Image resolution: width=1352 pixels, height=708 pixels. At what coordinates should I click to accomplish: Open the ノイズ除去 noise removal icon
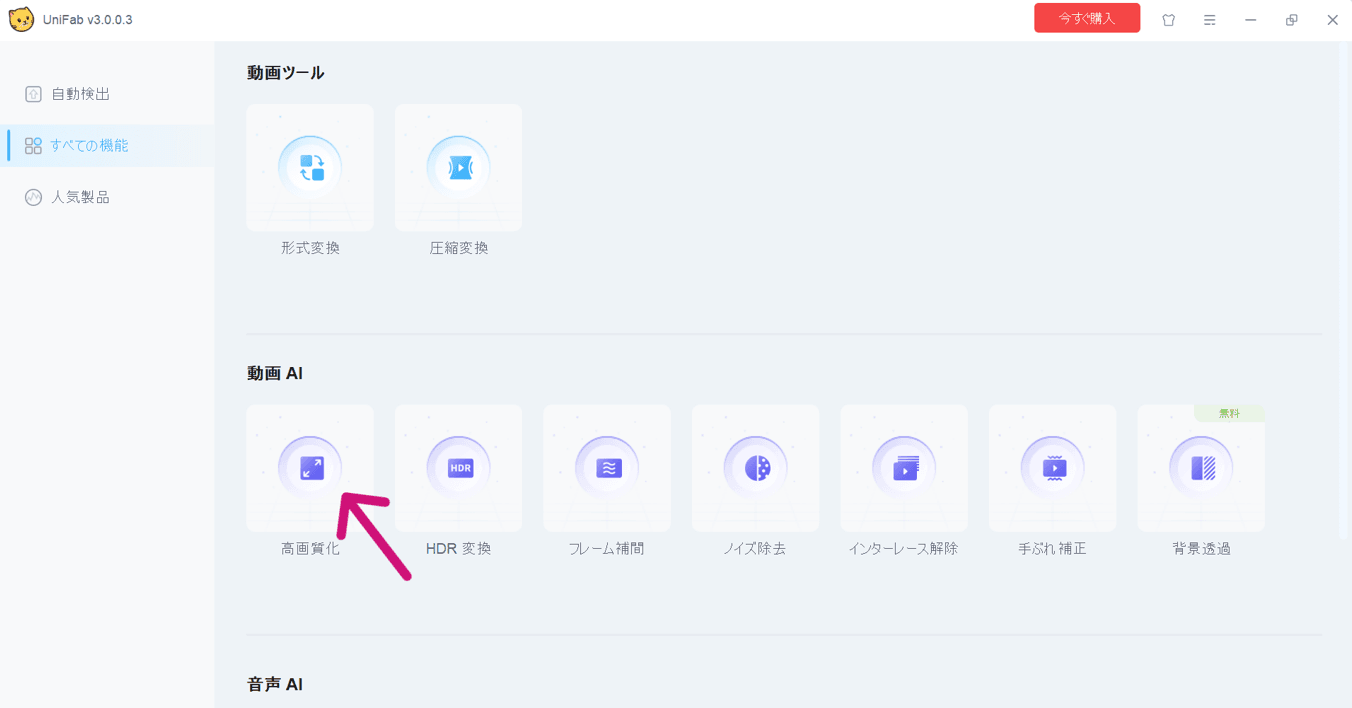point(756,467)
